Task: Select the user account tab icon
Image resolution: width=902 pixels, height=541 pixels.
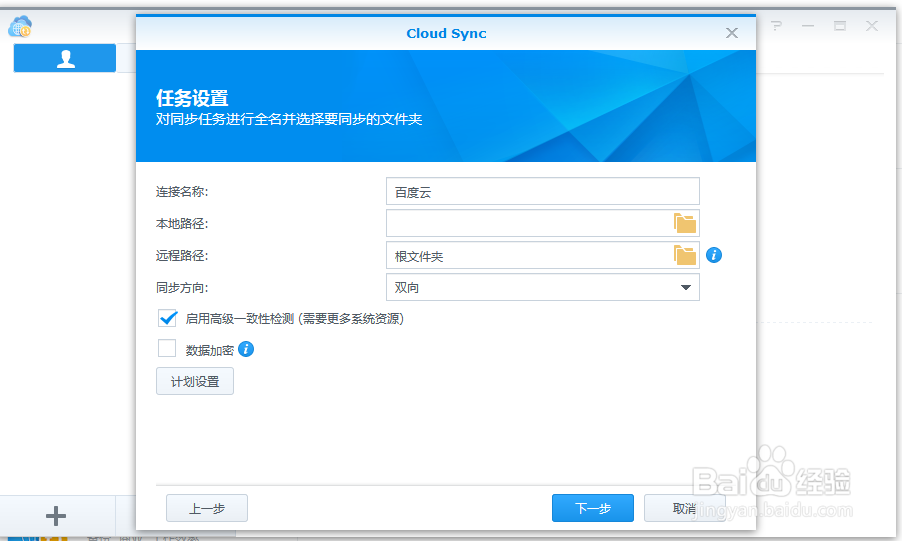Action: point(65,58)
